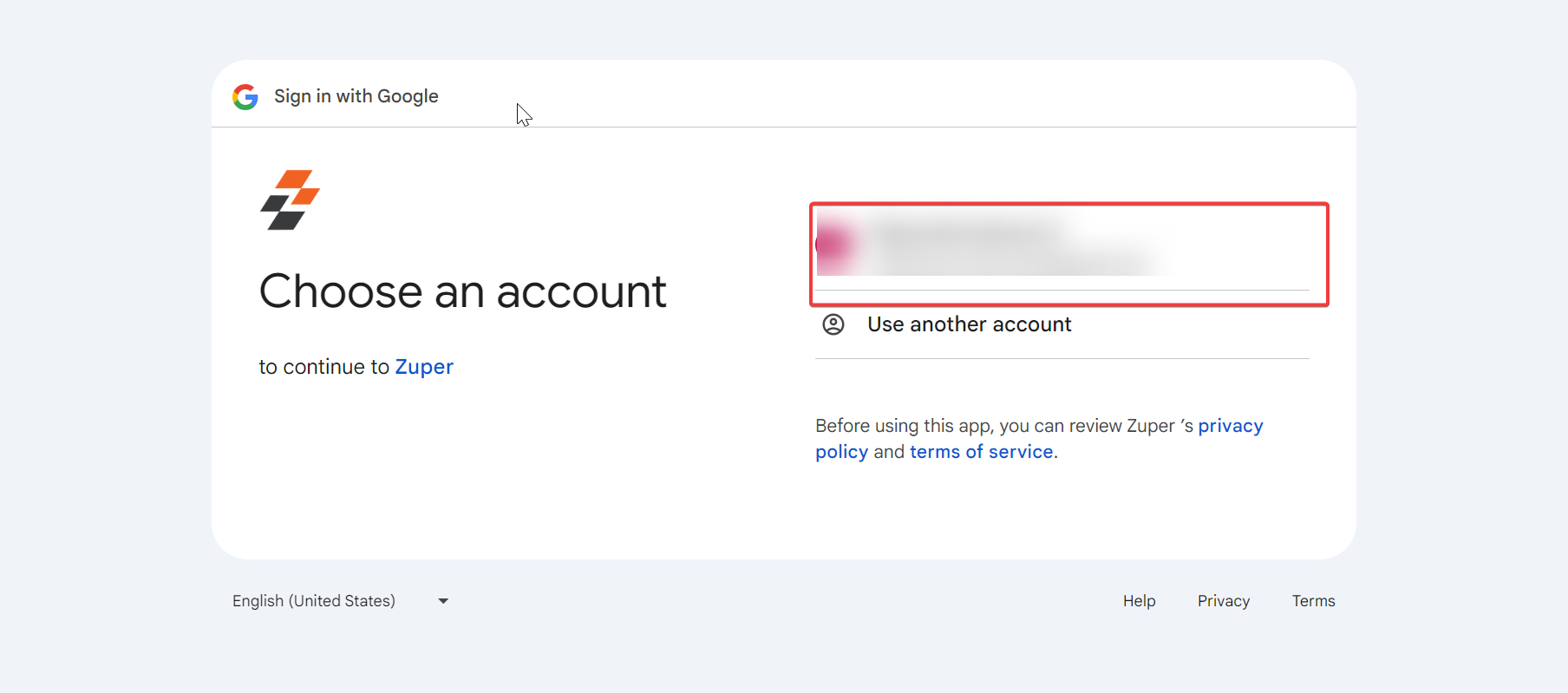Open the Terms footer link
The image size is (1568, 693).
pos(1314,601)
